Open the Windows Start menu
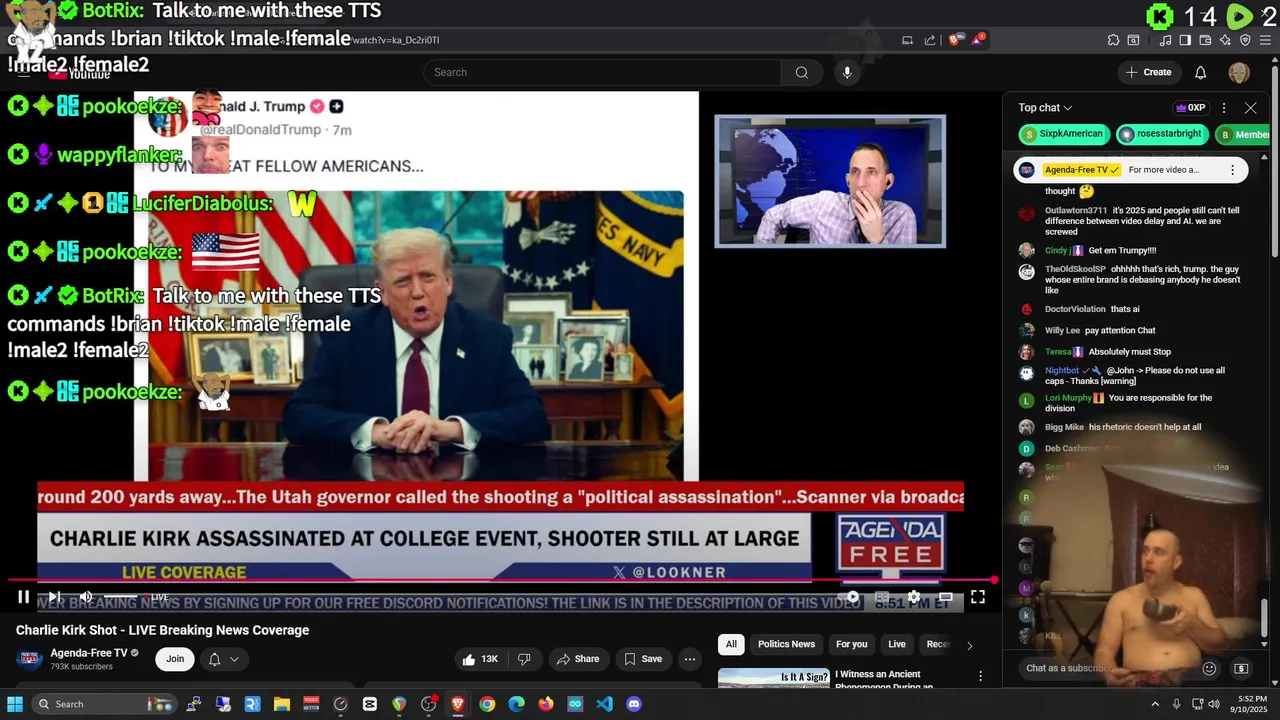Viewport: 1280px width, 720px height. [14, 704]
